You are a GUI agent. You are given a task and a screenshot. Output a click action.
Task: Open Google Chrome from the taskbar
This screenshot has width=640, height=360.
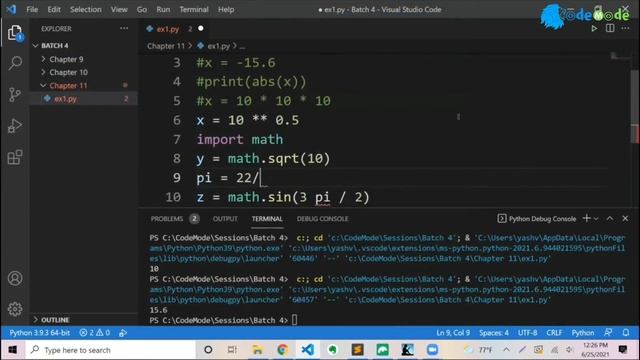[x=282, y=350]
